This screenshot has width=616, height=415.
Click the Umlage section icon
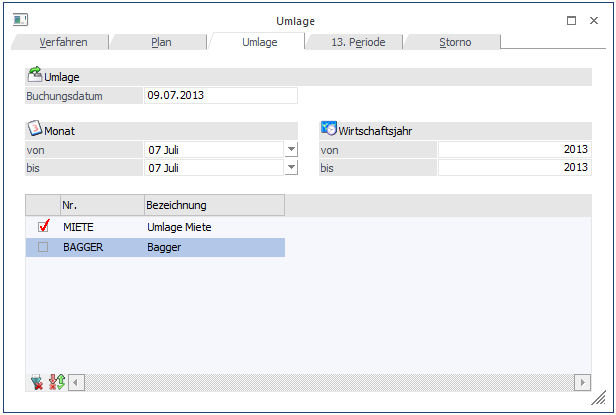click(34, 75)
